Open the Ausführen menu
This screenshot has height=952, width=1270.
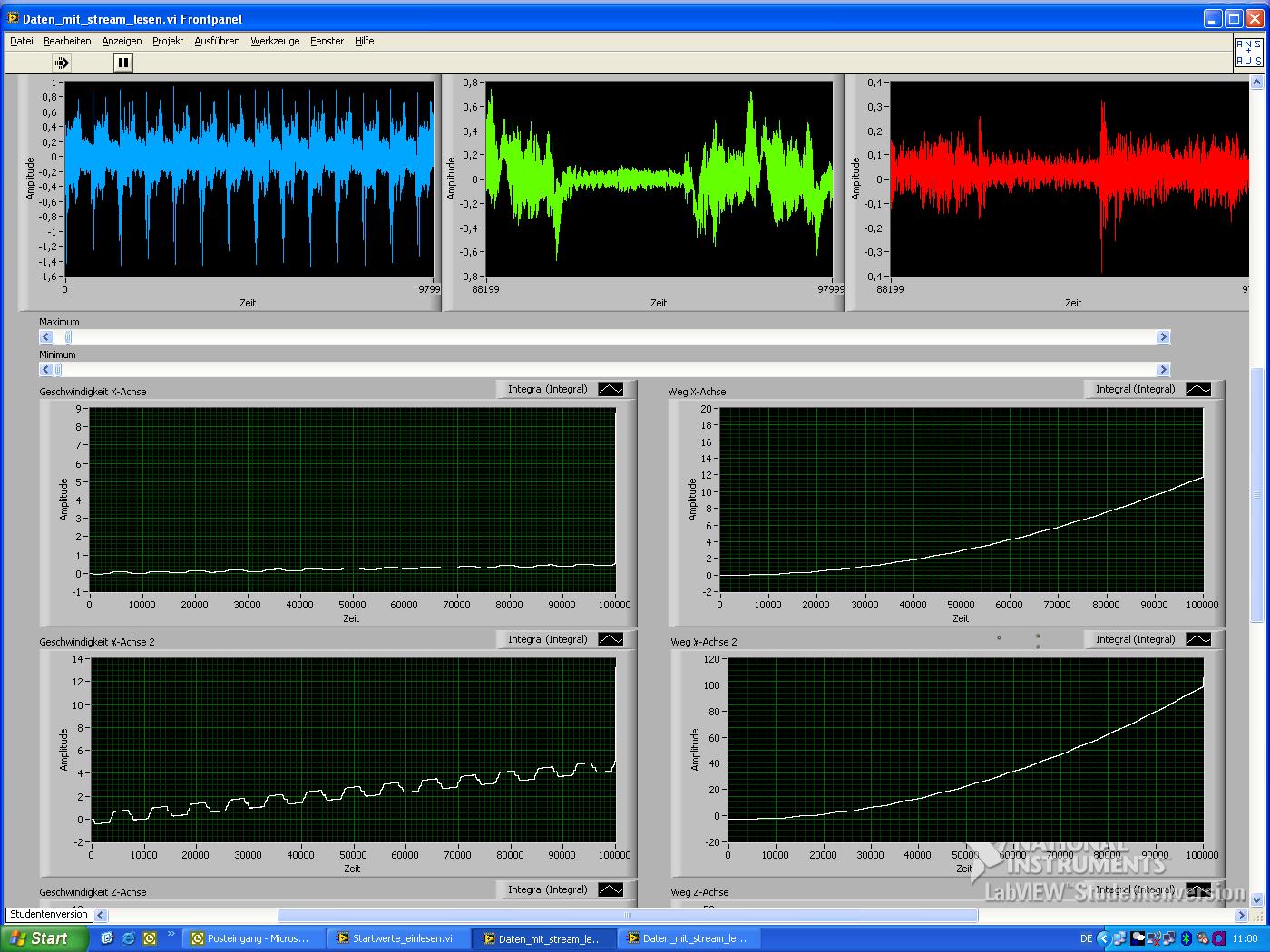(217, 41)
